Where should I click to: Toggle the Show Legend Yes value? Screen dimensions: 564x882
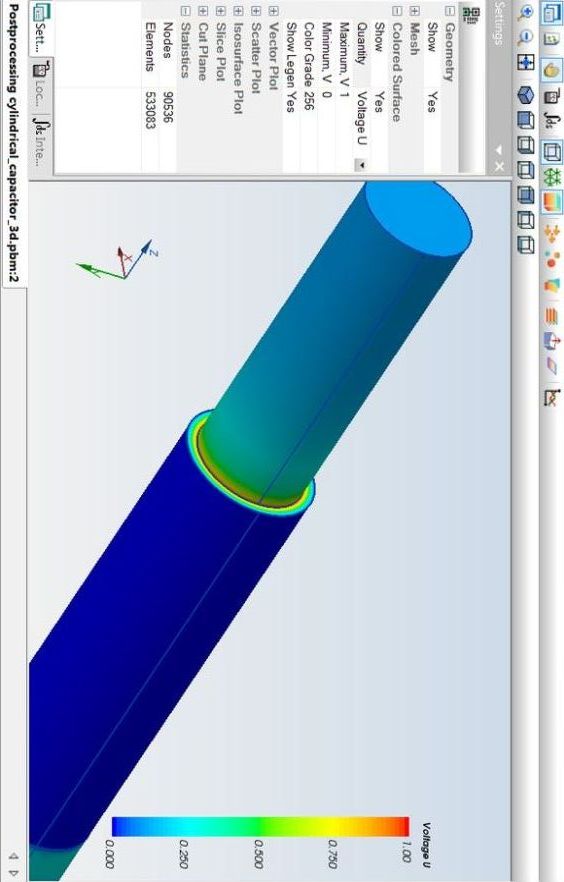(291, 102)
